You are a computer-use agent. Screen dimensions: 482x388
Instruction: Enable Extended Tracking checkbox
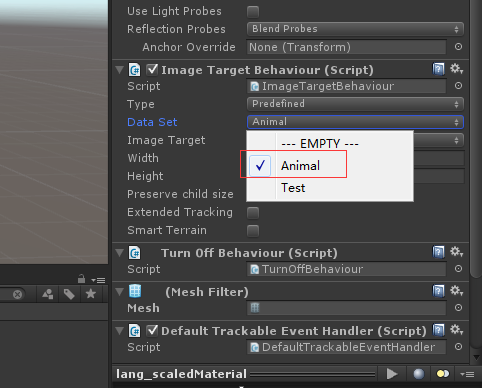[x=253, y=213]
